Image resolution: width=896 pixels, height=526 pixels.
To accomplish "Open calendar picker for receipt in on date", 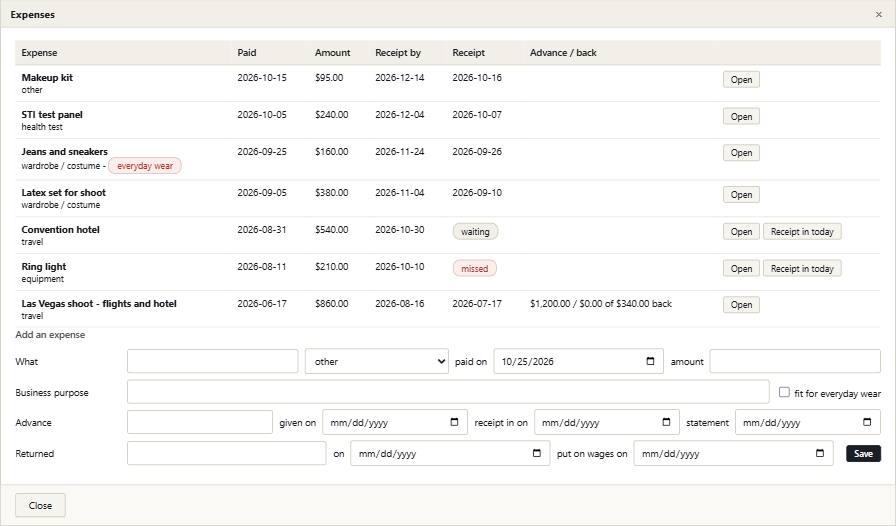I will 666,423.
